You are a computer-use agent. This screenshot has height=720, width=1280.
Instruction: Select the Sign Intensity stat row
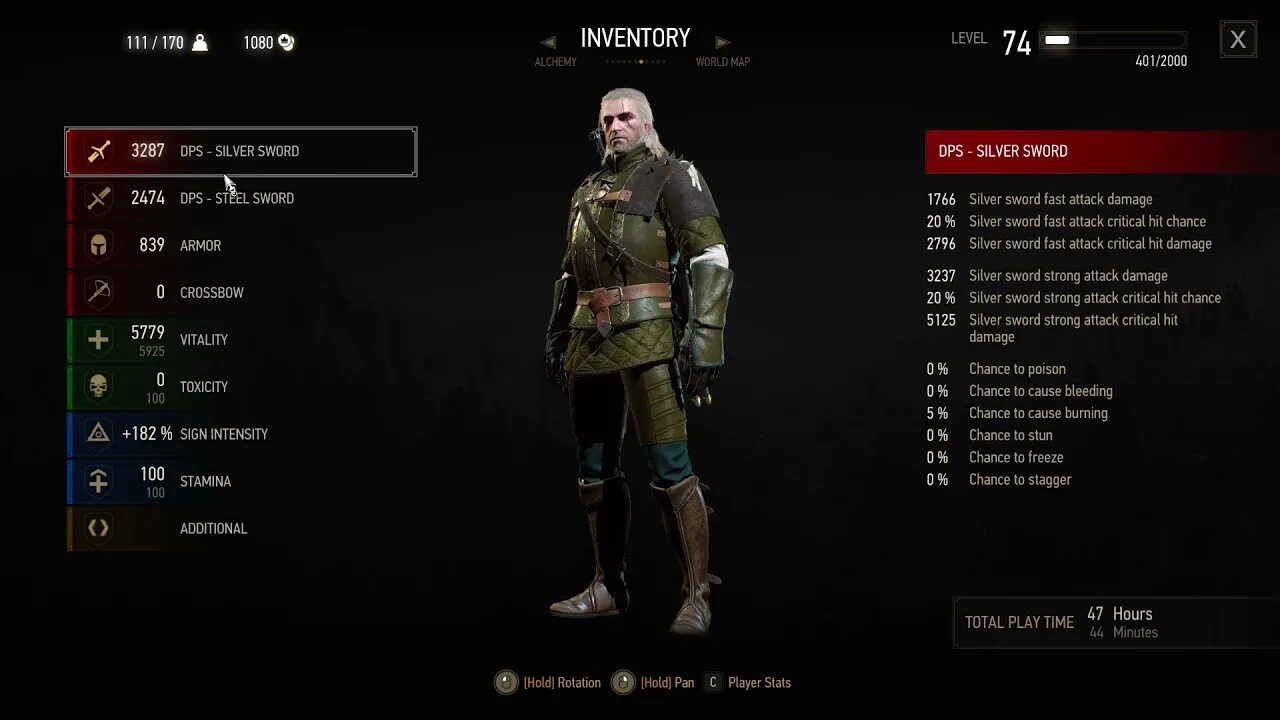pos(241,434)
